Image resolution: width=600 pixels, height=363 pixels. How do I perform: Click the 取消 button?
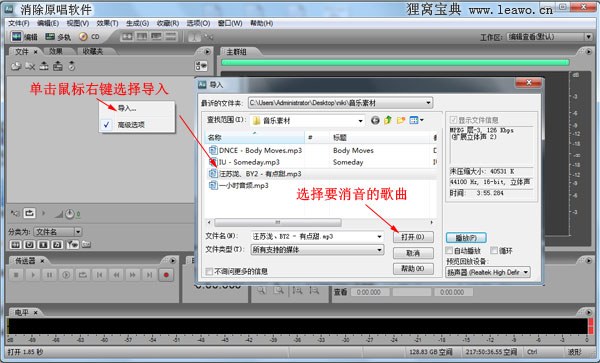pos(413,253)
